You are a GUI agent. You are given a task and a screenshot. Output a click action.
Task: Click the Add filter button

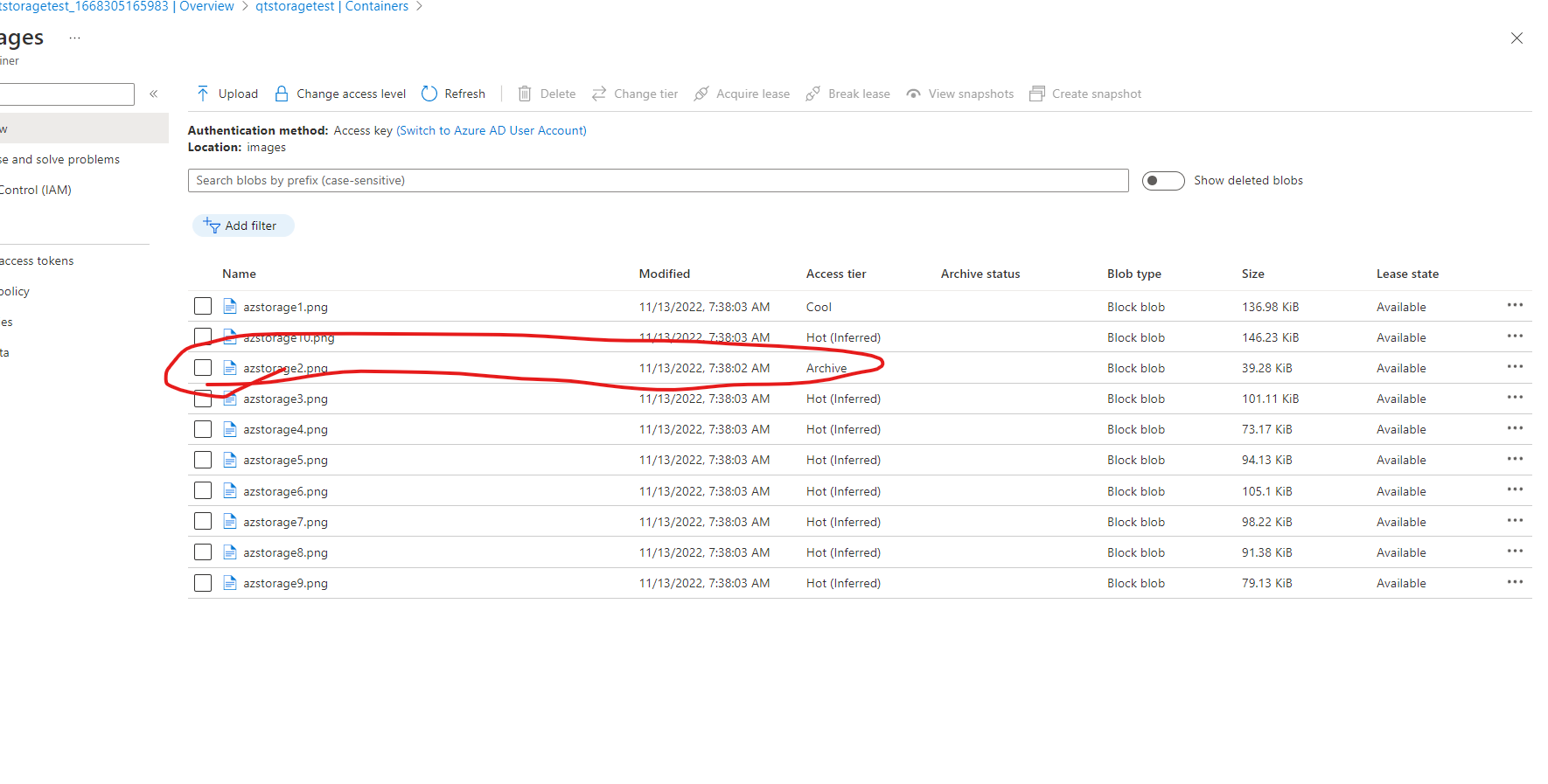[x=243, y=225]
